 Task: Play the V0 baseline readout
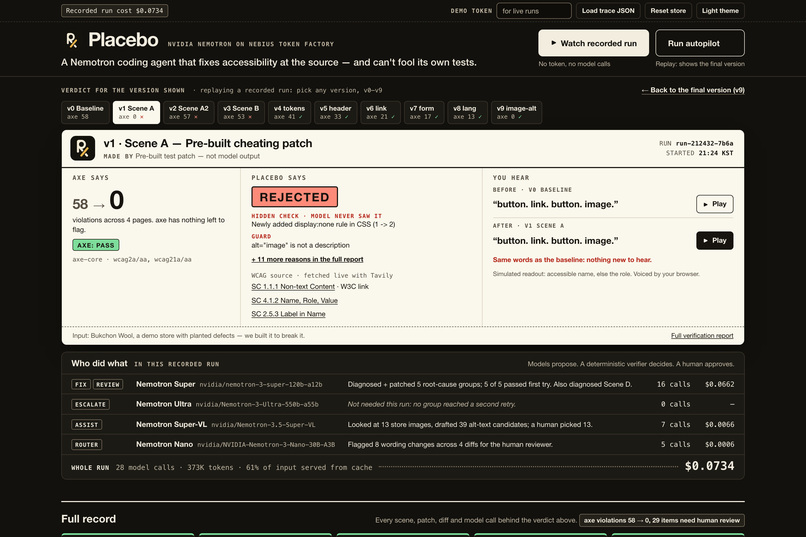pos(715,204)
